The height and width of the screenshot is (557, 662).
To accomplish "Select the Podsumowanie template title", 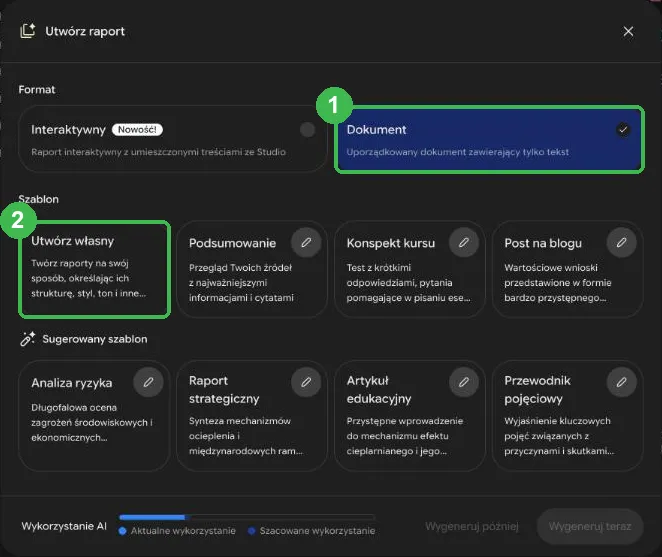I will pos(232,243).
